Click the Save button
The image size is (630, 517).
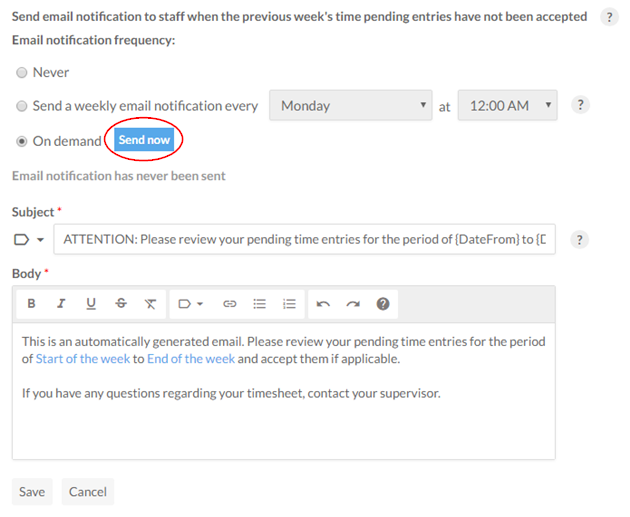(x=32, y=491)
